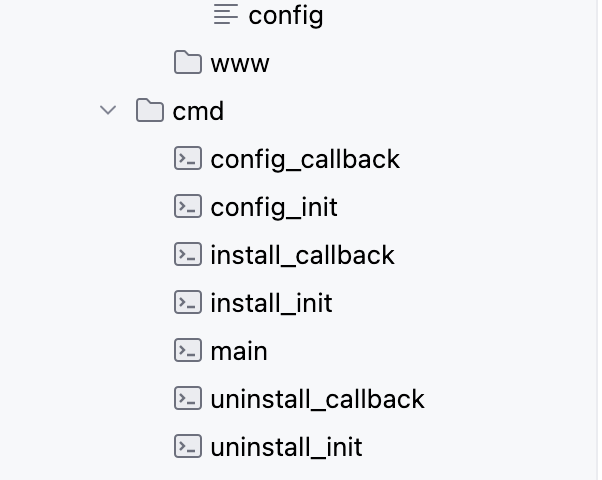Select the config file label
This screenshot has width=602, height=480.
point(286,16)
